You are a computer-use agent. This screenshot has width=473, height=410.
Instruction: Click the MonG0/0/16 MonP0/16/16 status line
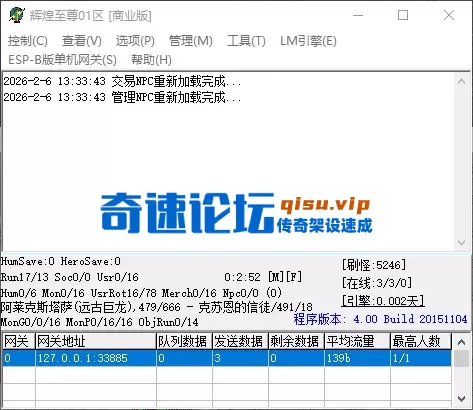(99, 322)
